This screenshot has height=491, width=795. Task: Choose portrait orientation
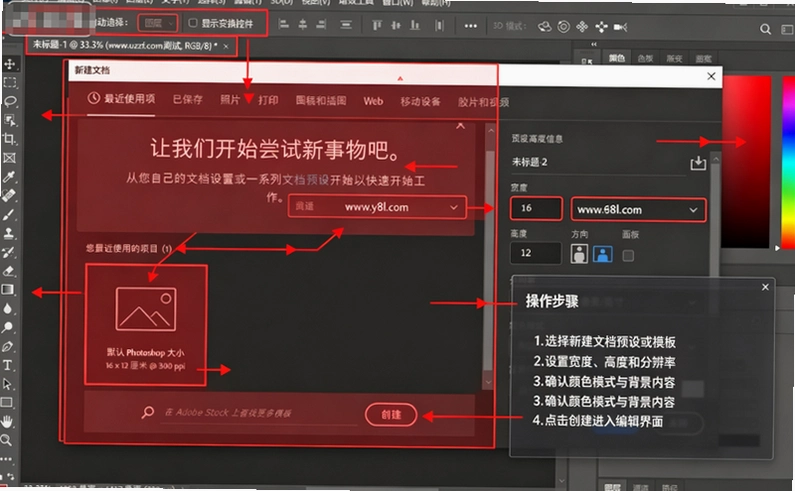(579, 254)
